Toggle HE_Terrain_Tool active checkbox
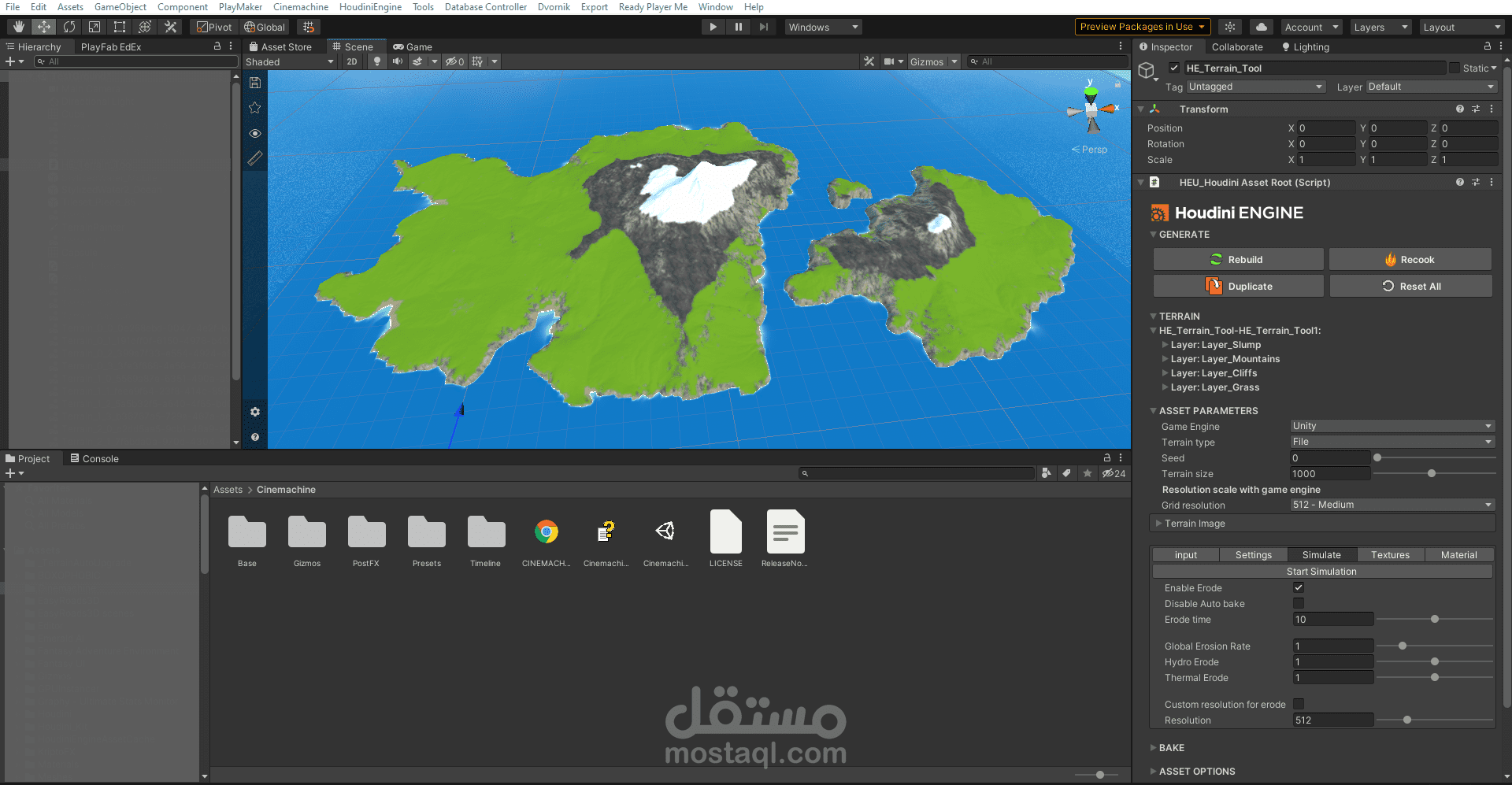 pyautogui.click(x=1174, y=68)
